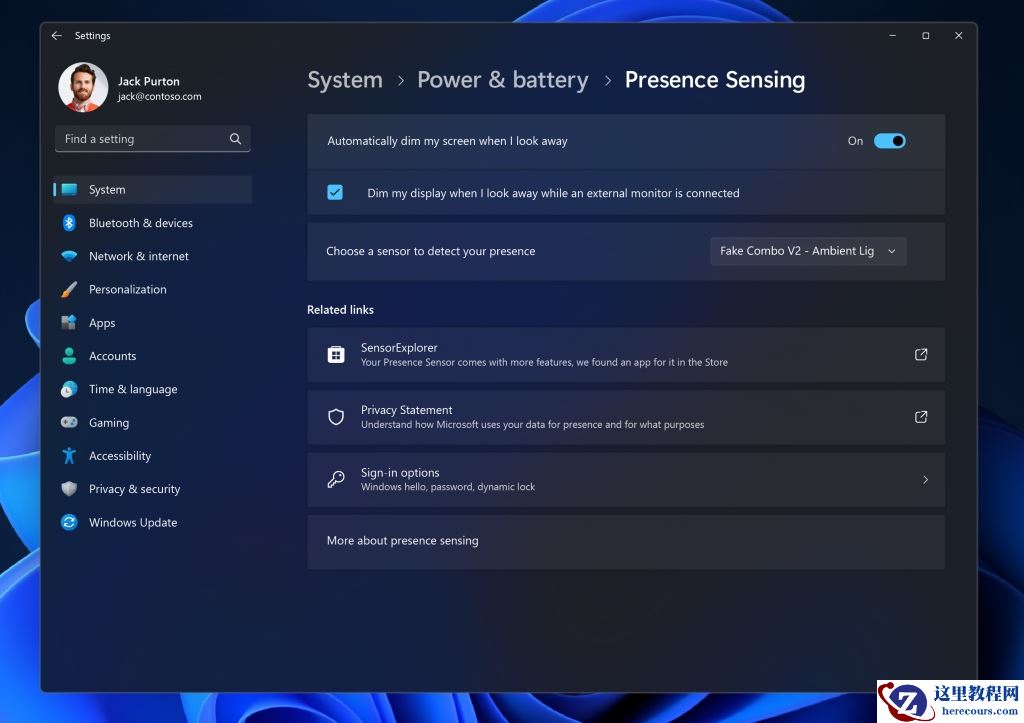This screenshot has height=723, width=1024.
Task: Open Network & internet settings
Action: [x=68, y=256]
